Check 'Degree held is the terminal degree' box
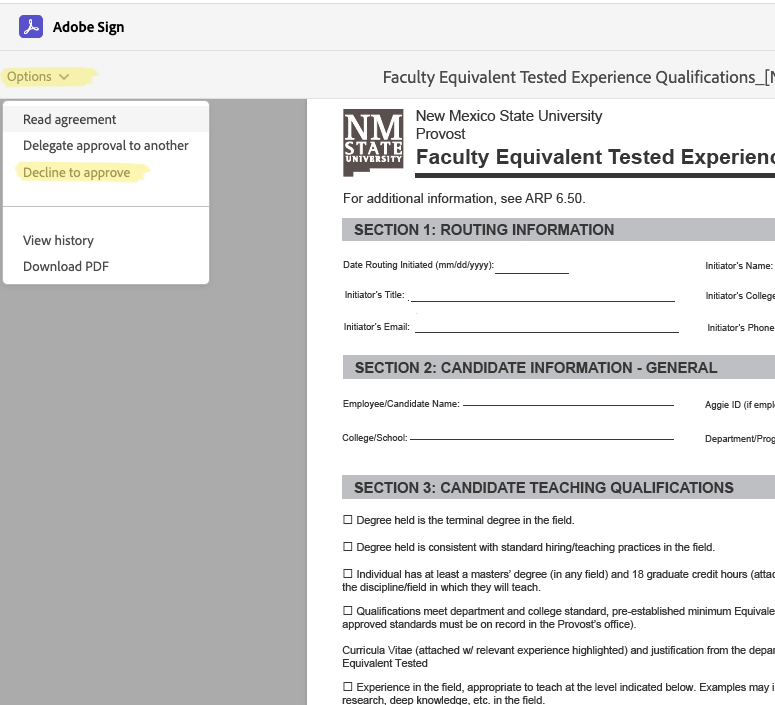The width and height of the screenshot is (775, 705). (x=347, y=520)
